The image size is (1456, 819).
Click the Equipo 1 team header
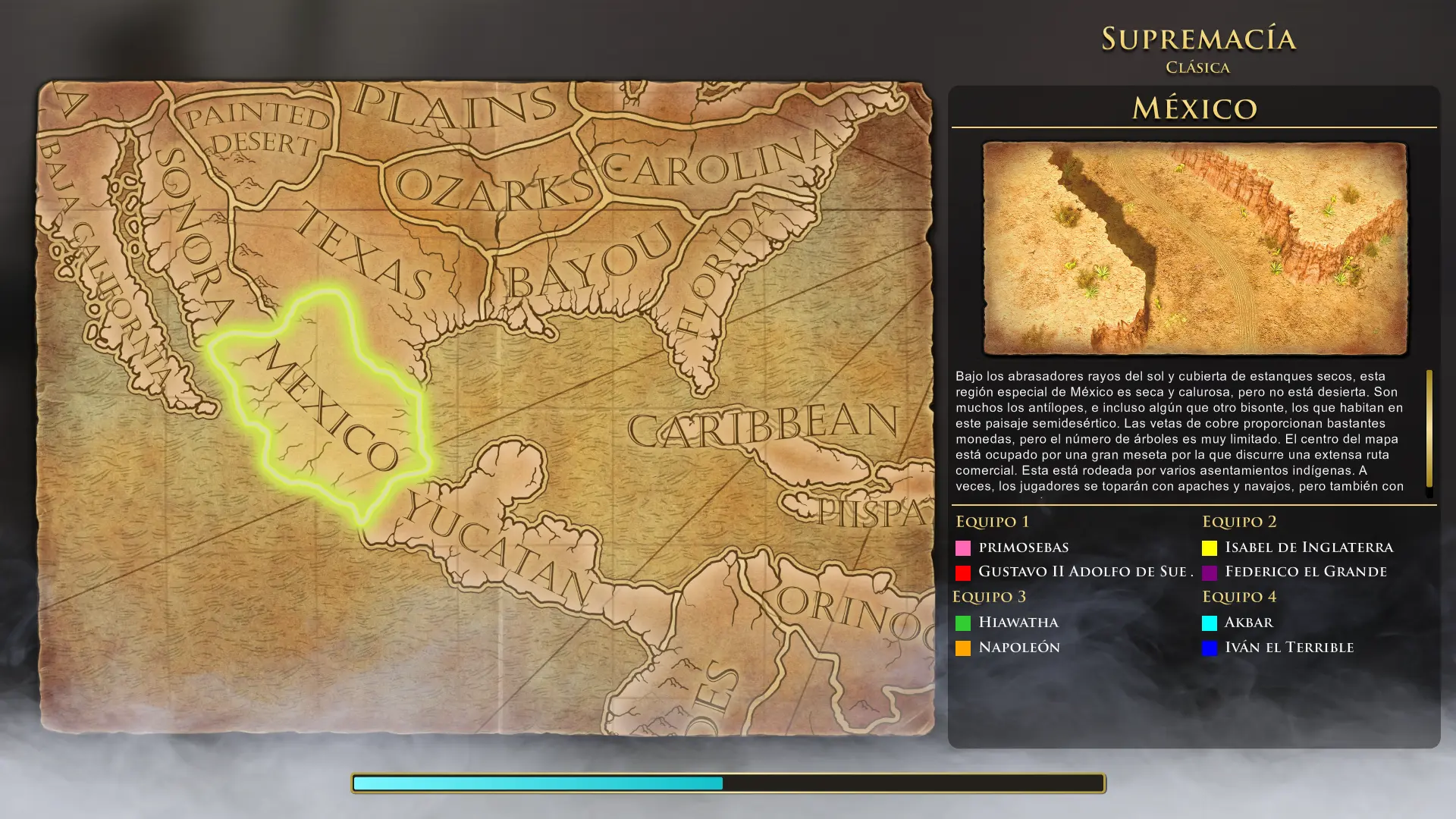click(x=992, y=522)
